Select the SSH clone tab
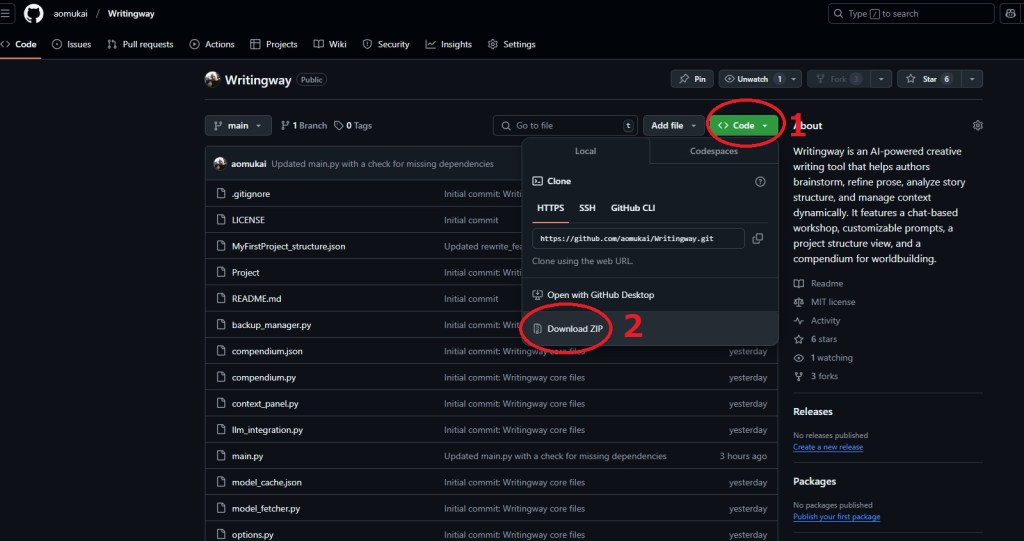Viewport: 1024px width, 541px height. tap(587, 208)
